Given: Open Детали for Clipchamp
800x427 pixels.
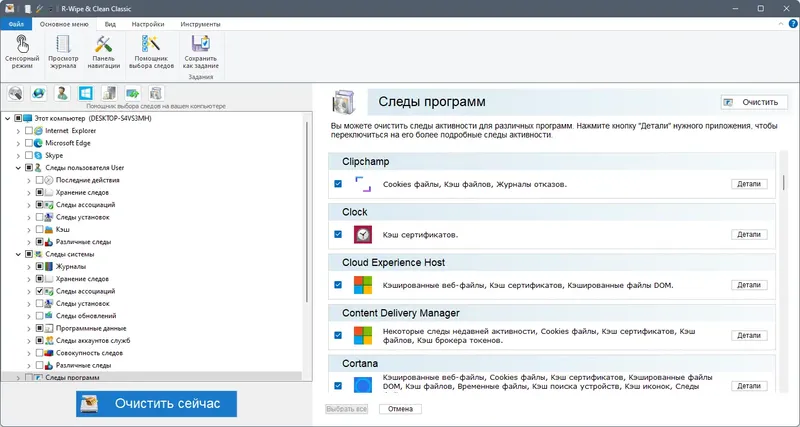Looking at the screenshot, I should tap(749, 184).
